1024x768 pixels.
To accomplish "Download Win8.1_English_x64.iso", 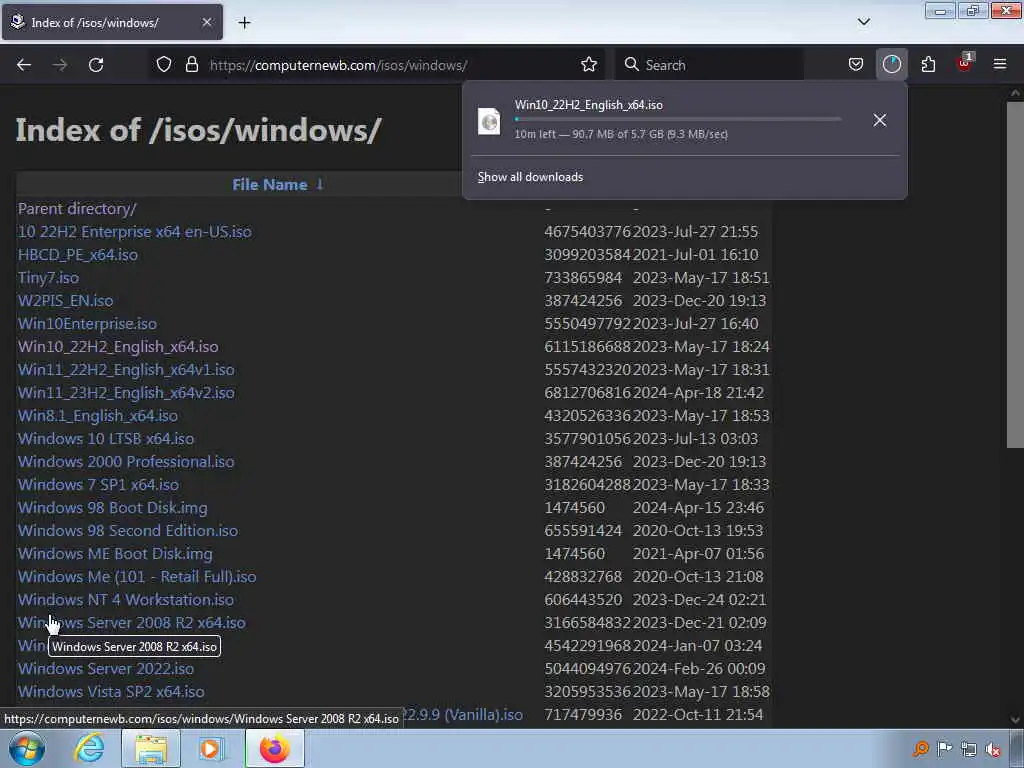I will [98, 415].
